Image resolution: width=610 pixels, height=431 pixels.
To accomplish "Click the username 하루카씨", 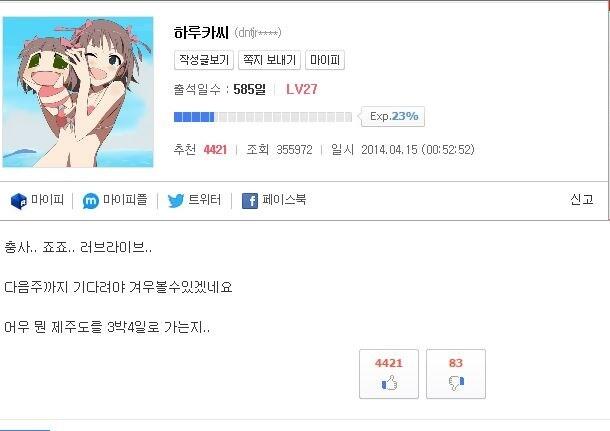I will 201,33.
